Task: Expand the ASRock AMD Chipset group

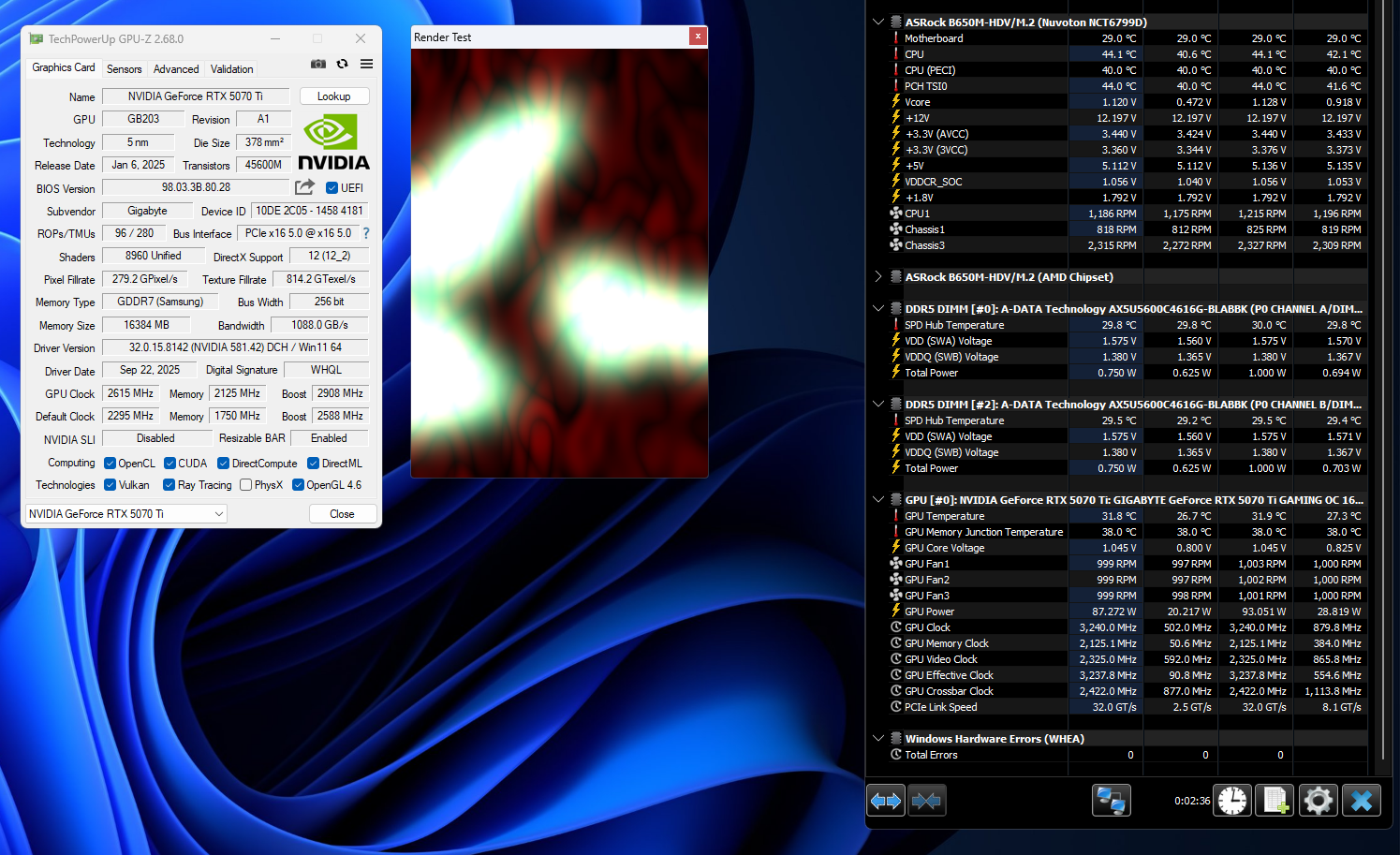Action: (878, 277)
